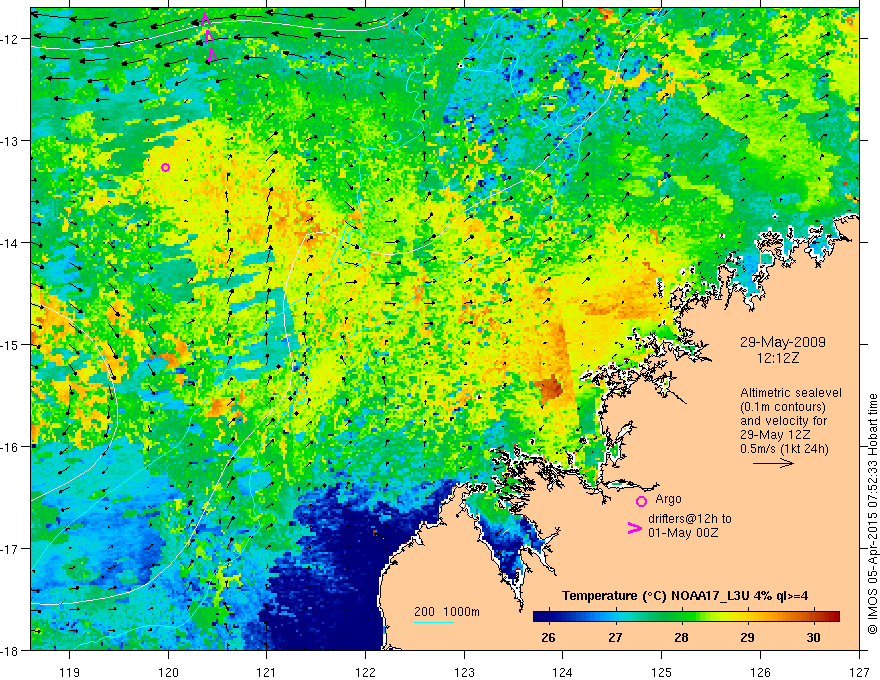The height and width of the screenshot is (680, 880).
Task: Click the longitude axis label "125"
Action: point(662,672)
